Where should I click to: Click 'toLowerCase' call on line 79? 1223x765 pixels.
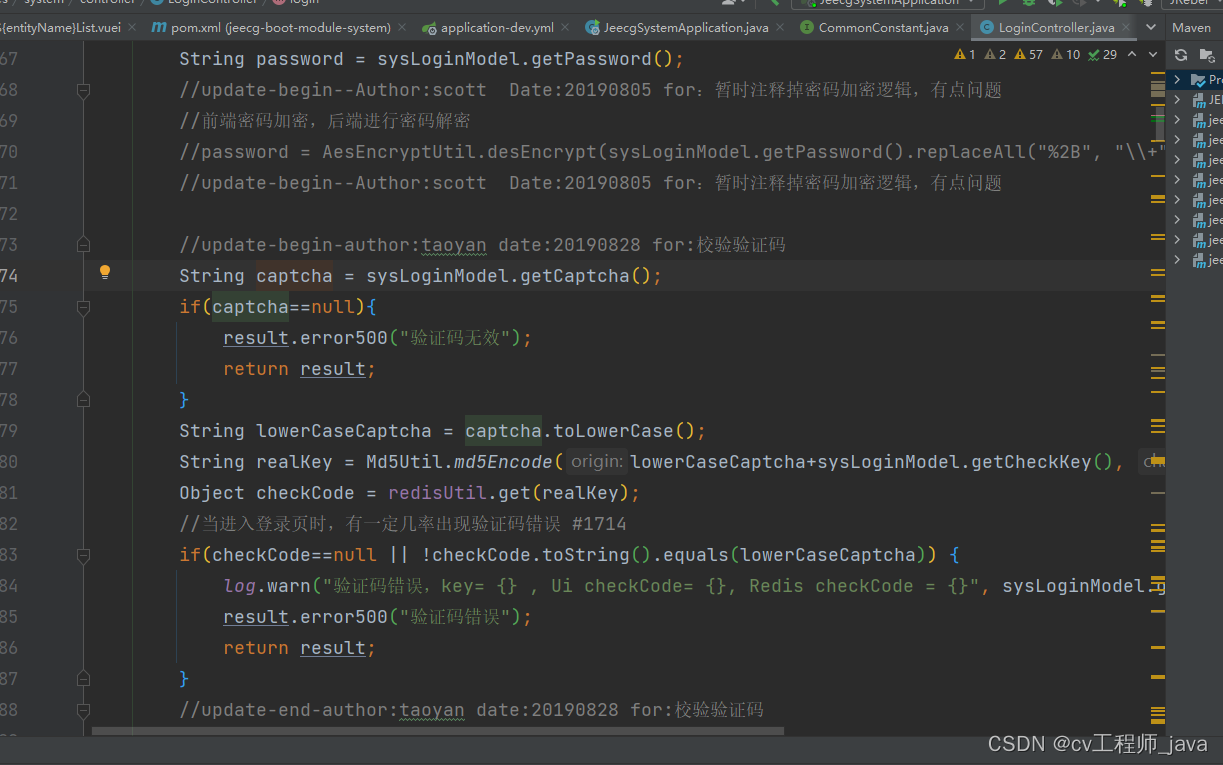pyautogui.click(x=613, y=431)
